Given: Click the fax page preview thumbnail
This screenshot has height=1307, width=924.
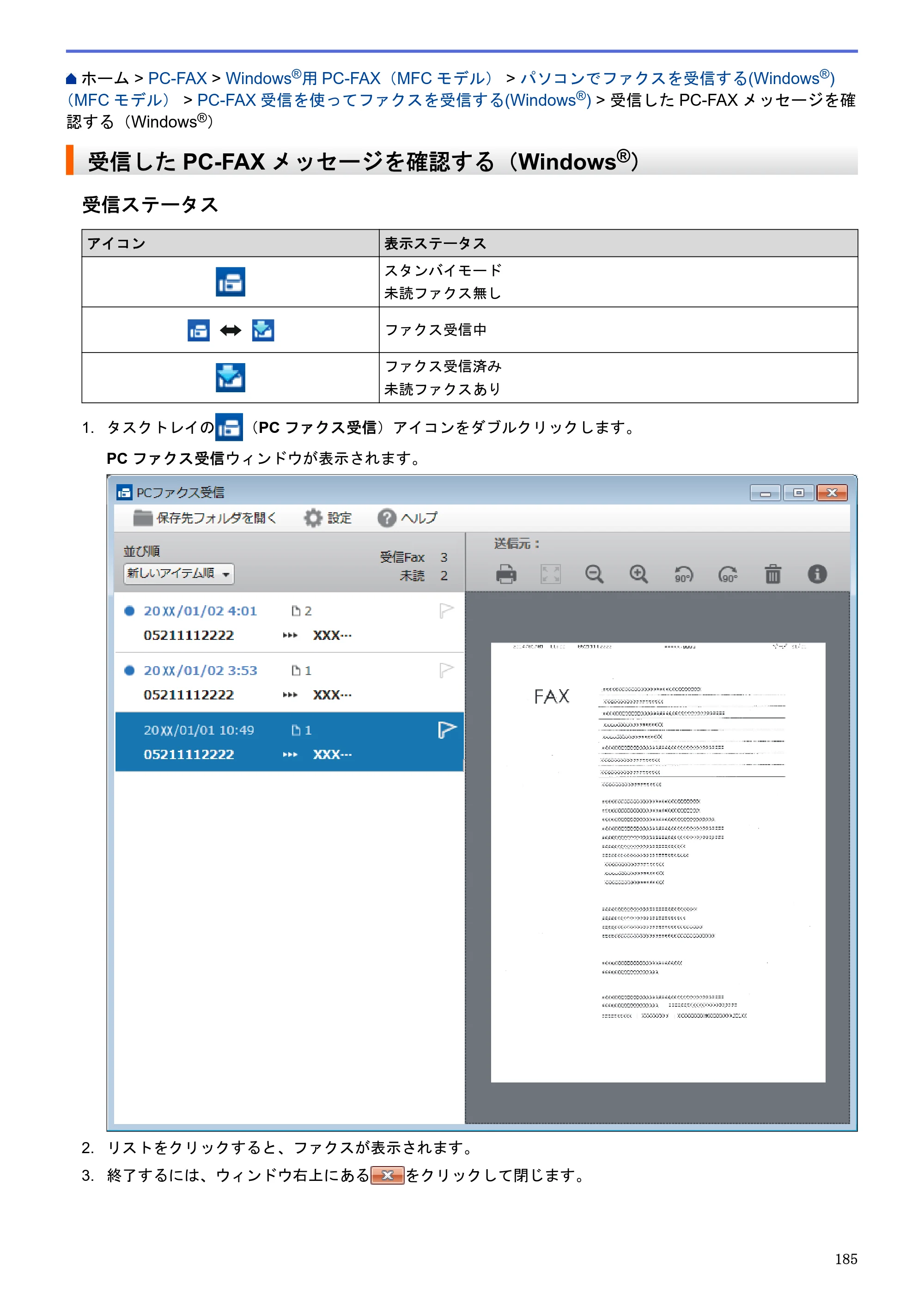Looking at the screenshot, I should tap(658, 863).
